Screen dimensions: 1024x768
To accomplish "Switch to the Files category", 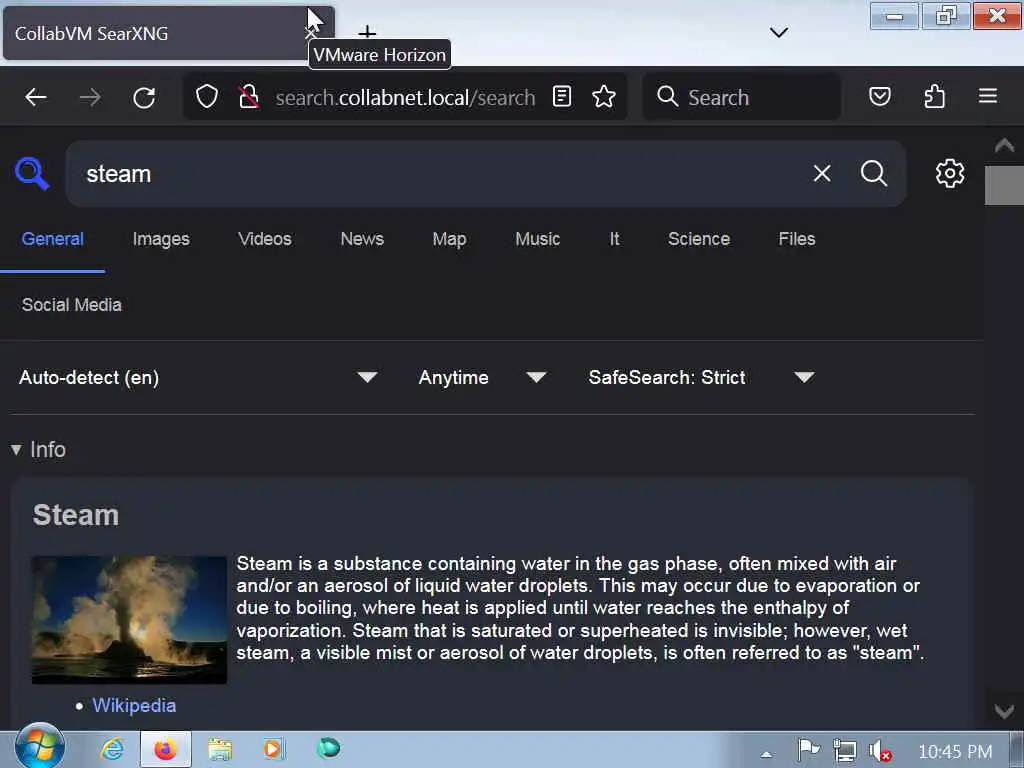I will click(797, 239).
